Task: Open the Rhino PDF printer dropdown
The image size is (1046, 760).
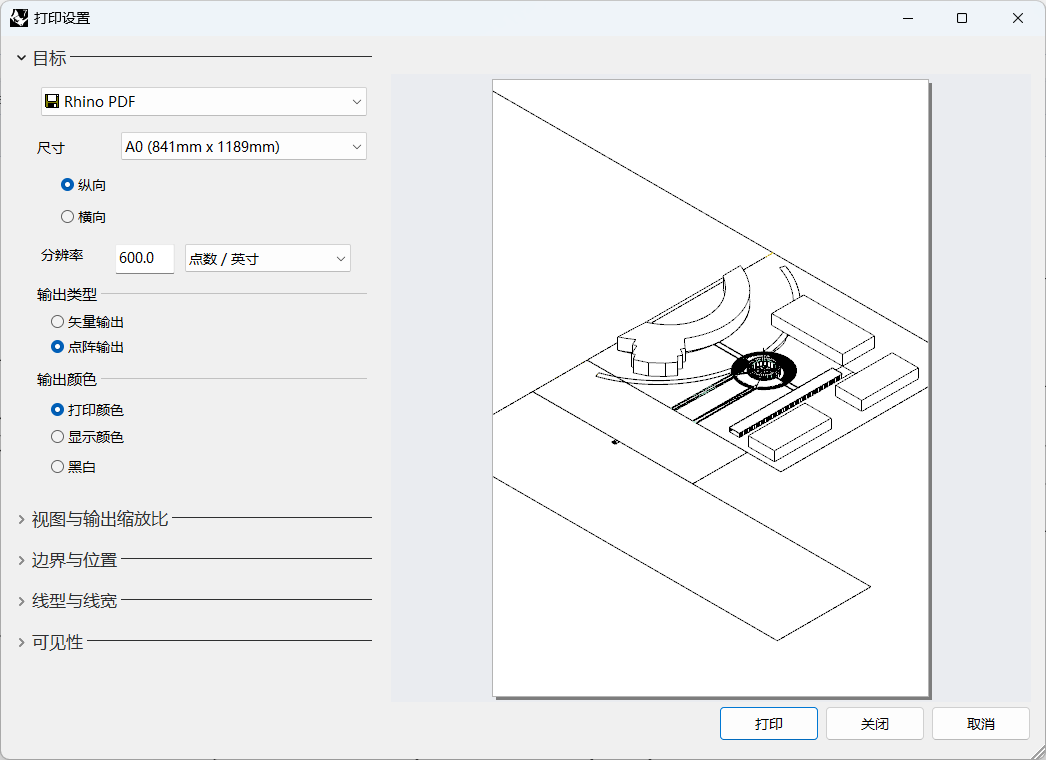Action: click(x=203, y=101)
